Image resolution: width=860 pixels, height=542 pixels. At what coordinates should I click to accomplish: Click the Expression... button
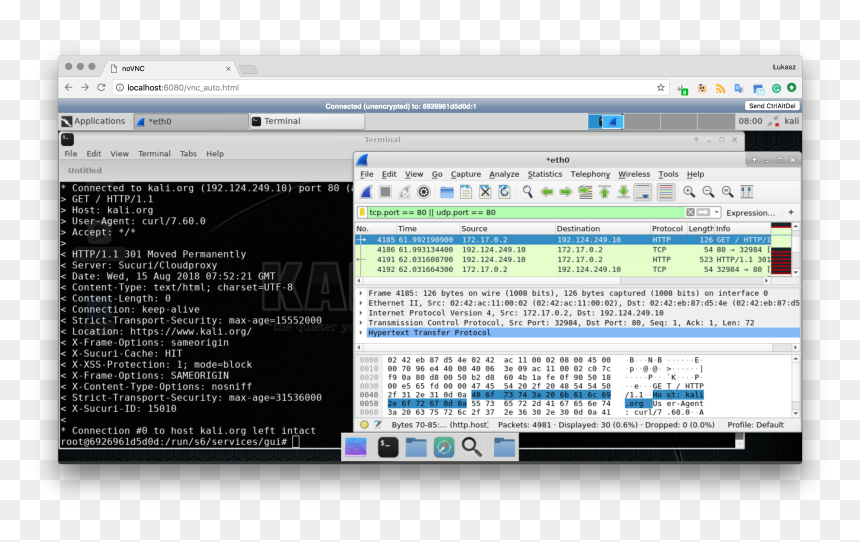tap(750, 213)
